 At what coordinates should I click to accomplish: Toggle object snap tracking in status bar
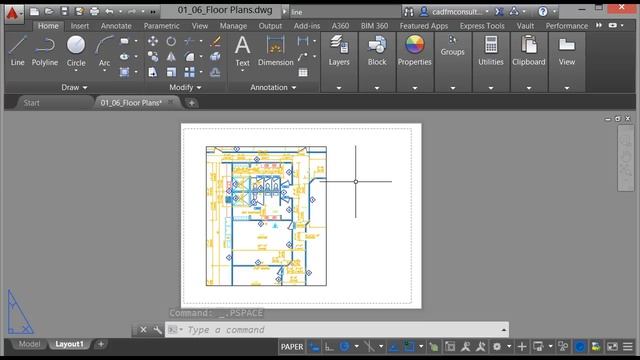pos(393,347)
